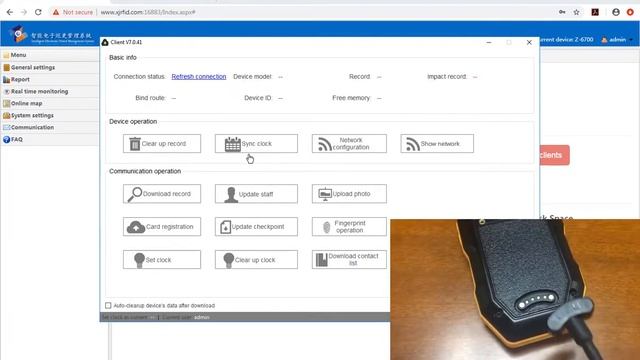The height and width of the screenshot is (360, 640).
Task: Click the Communication operation section label
Action: [145, 171]
